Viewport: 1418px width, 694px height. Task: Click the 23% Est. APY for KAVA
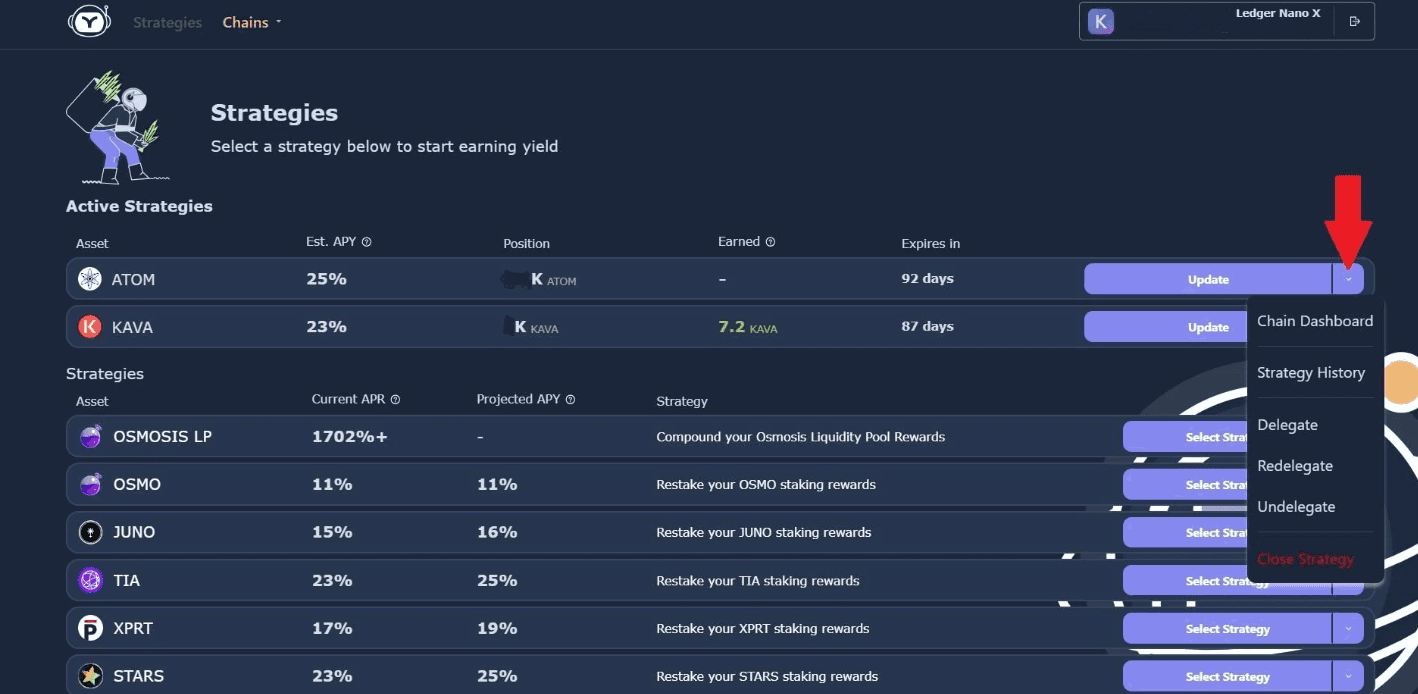tap(326, 327)
